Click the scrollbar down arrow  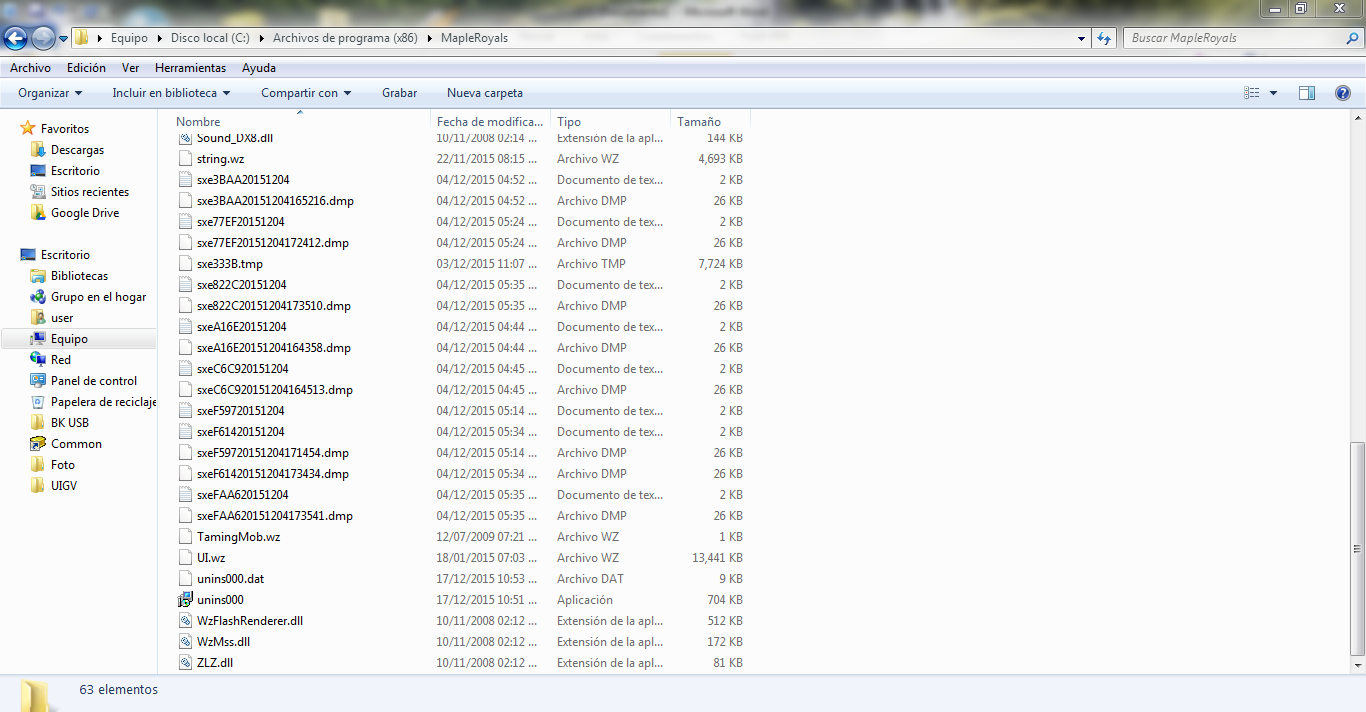coord(1357,666)
